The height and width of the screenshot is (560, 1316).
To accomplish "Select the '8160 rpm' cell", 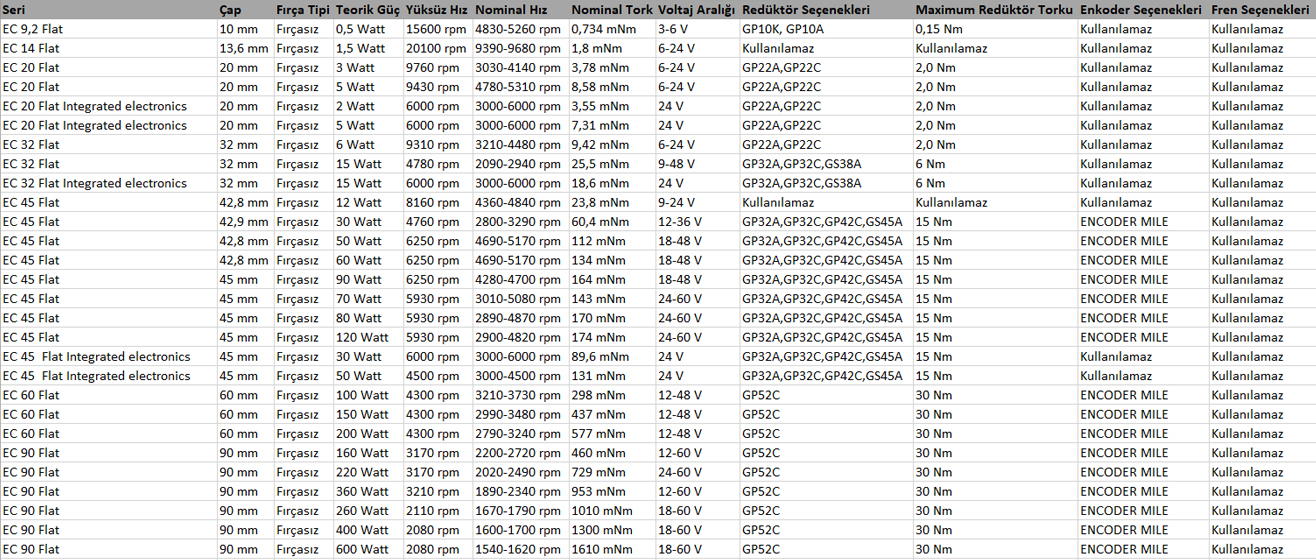I will point(437,202).
